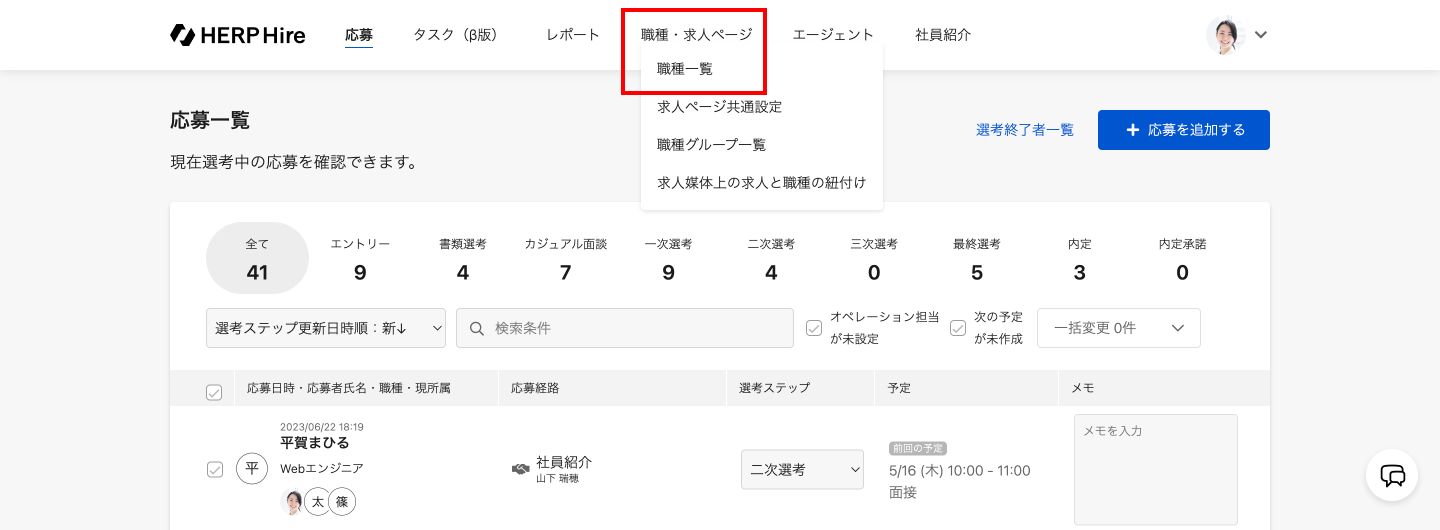Filter by the カジュアル面談 stage count
The height and width of the screenshot is (530, 1440).
pos(565,258)
